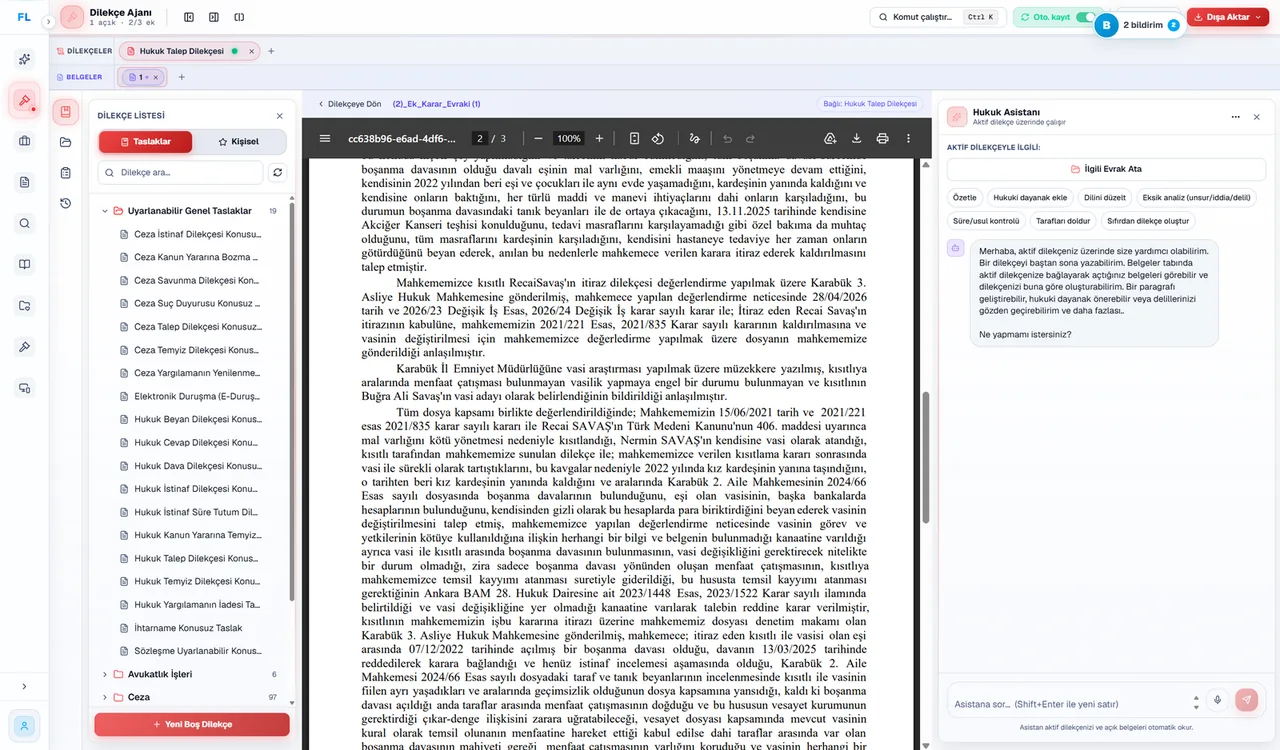Rotate the PDF page
1280x750 pixels.
tap(658, 138)
